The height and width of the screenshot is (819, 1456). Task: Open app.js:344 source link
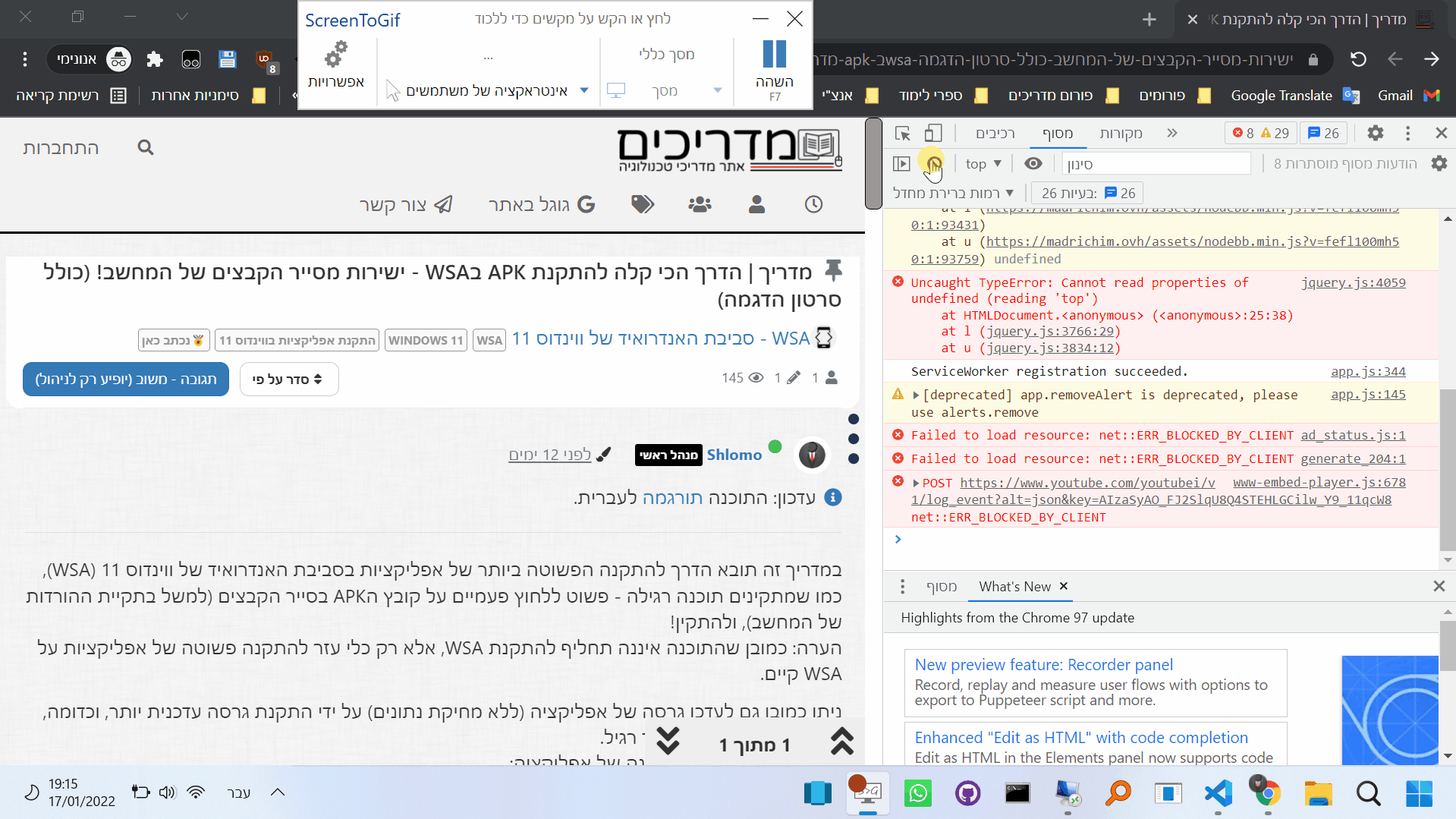(1367, 371)
